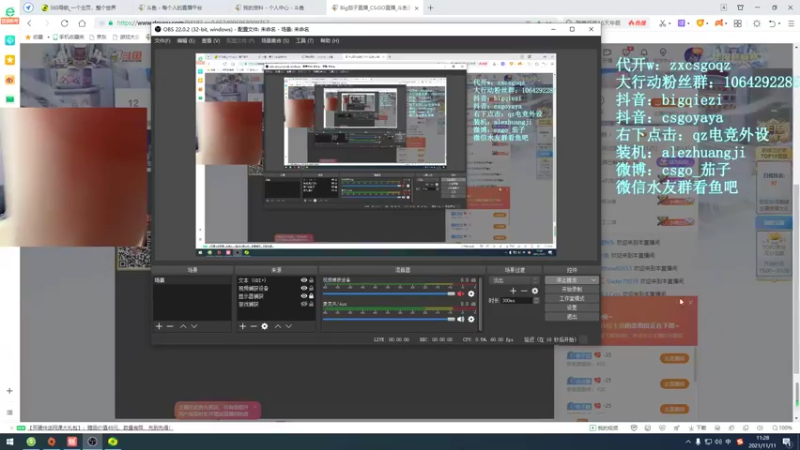Move the selected source down
This screenshot has width=800, height=450.
(289, 327)
